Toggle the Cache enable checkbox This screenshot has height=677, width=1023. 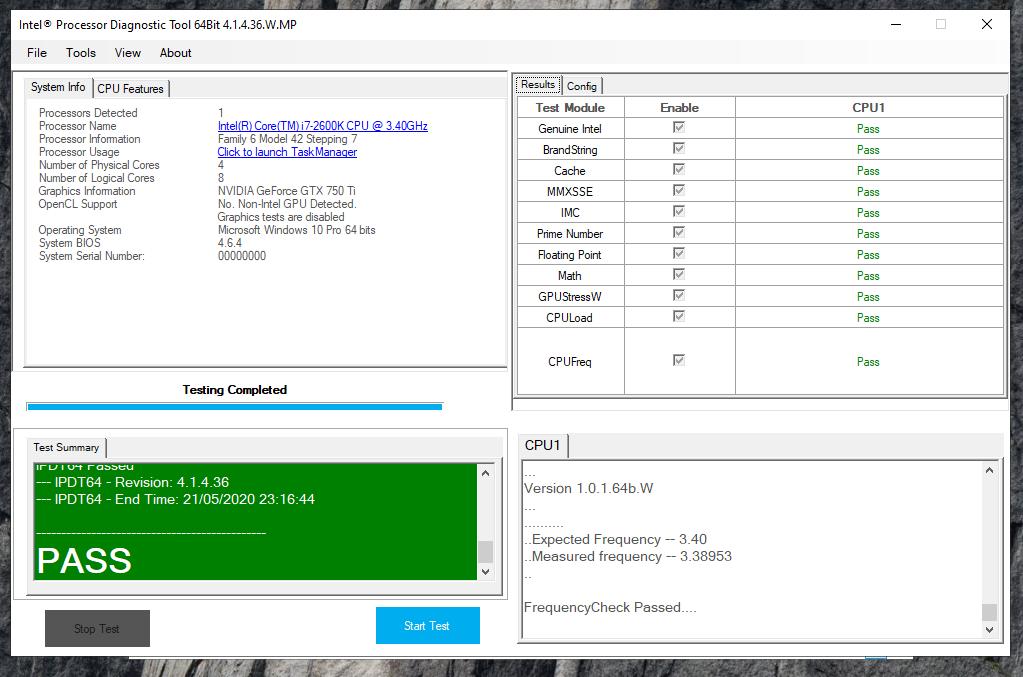pyautogui.click(x=679, y=170)
